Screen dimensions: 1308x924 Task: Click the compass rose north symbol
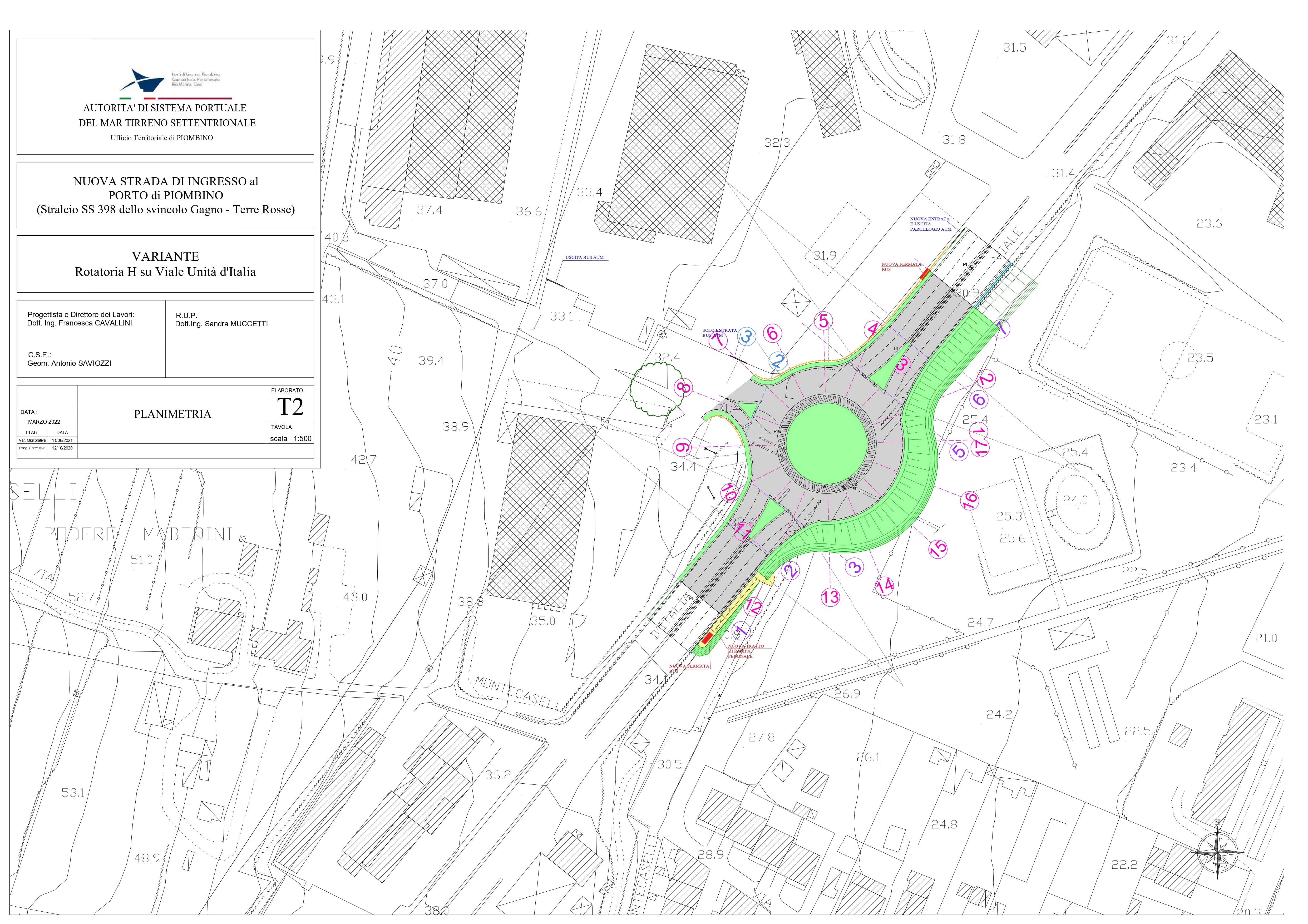(x=1217, y=853)
